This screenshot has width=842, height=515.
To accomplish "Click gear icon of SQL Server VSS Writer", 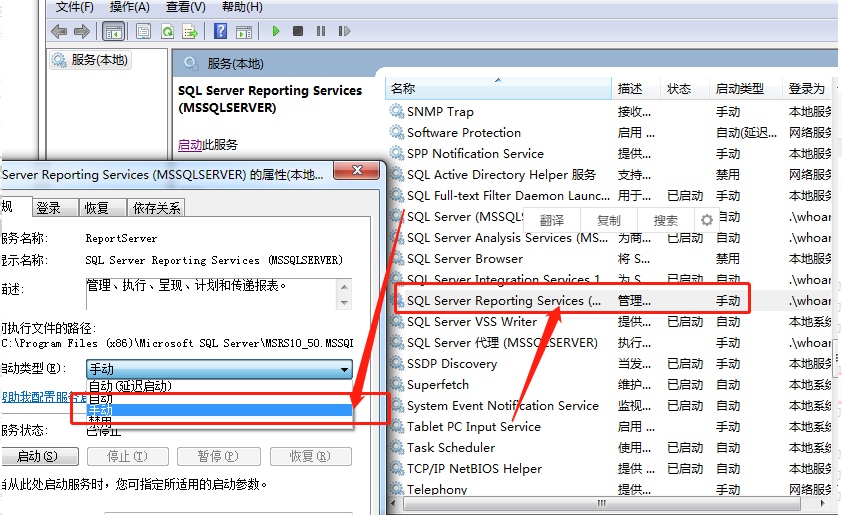I will pos(397,321).
